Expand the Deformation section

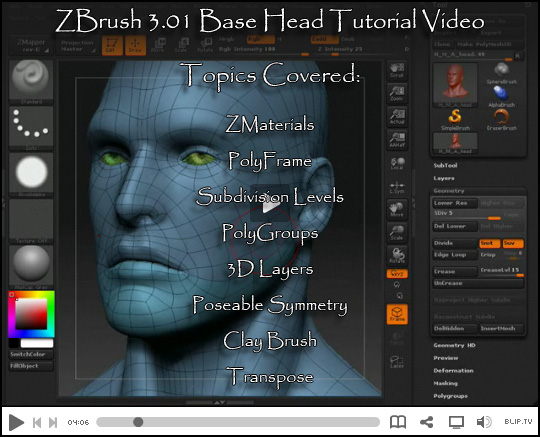pos(453,371)
